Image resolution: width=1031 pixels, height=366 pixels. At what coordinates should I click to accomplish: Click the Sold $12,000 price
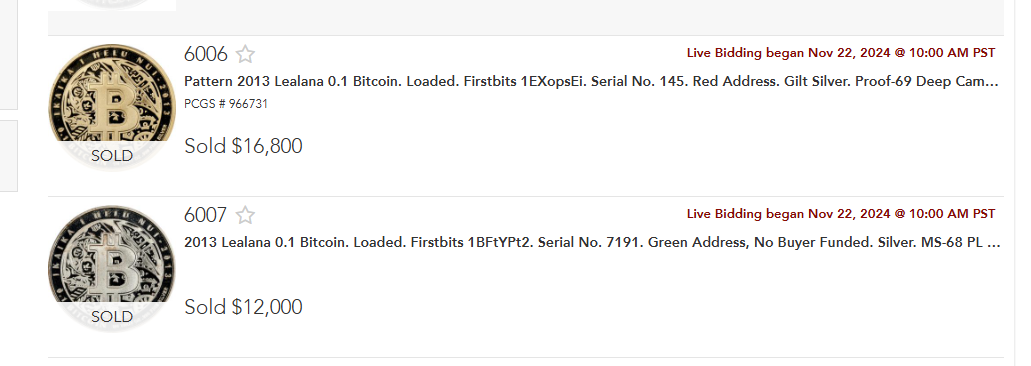click(x=243, y=307)
